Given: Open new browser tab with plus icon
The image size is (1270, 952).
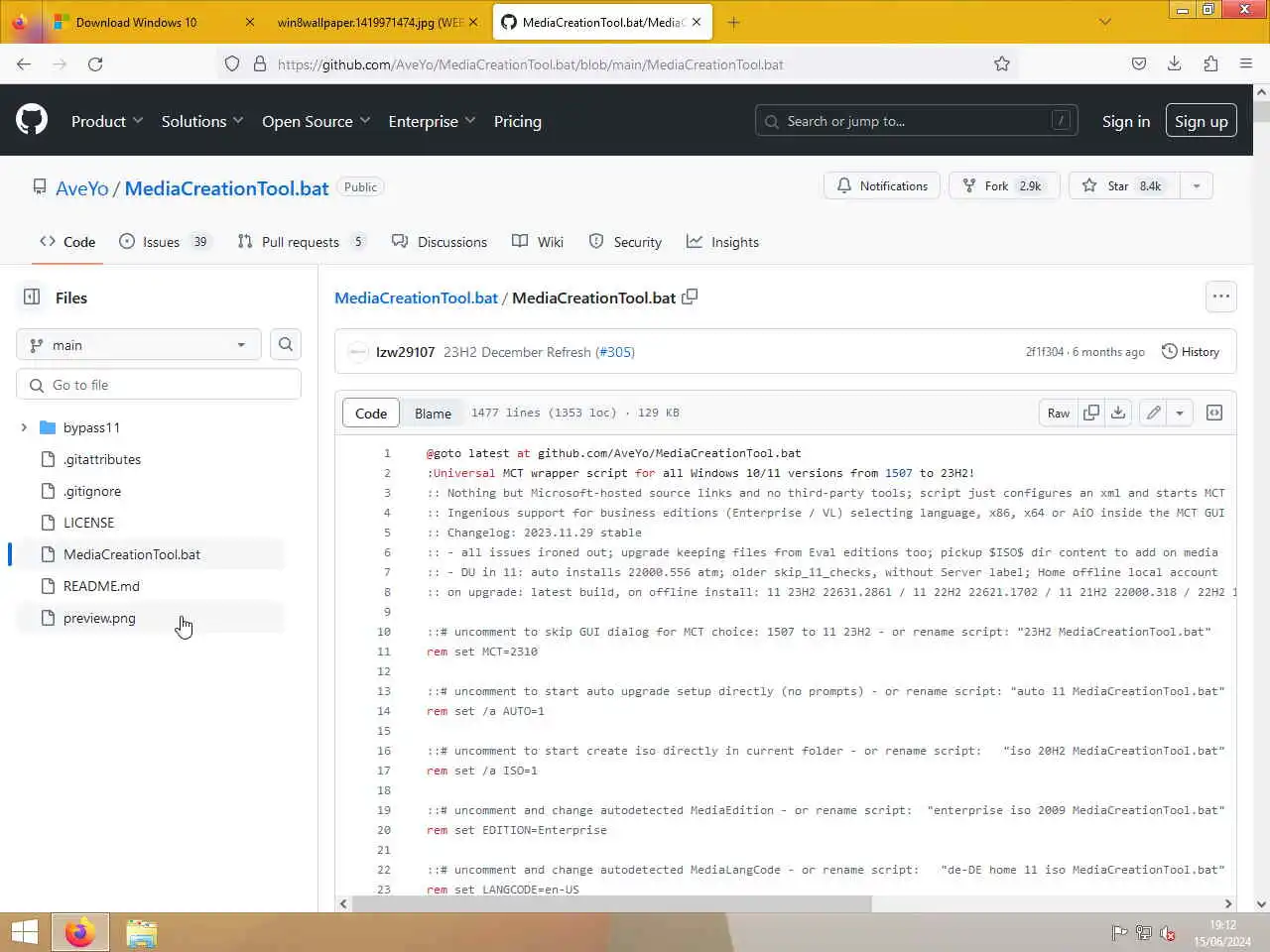Looking at the screenshot, I should point(734,22).
